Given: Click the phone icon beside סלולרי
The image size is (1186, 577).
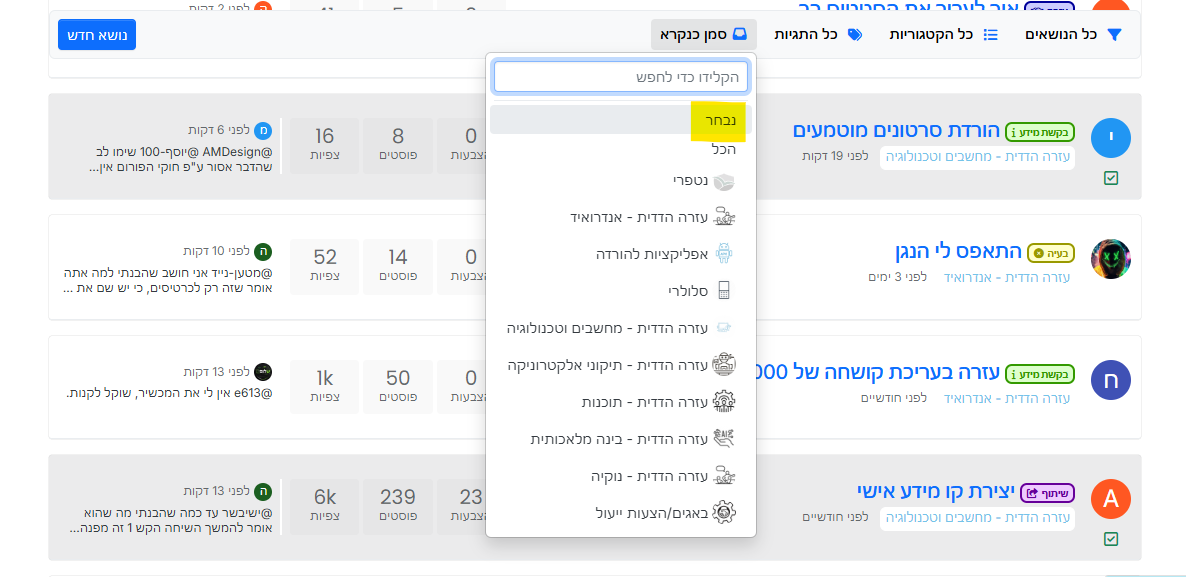Looking at the screenshot, I should [x=724, y=291].
